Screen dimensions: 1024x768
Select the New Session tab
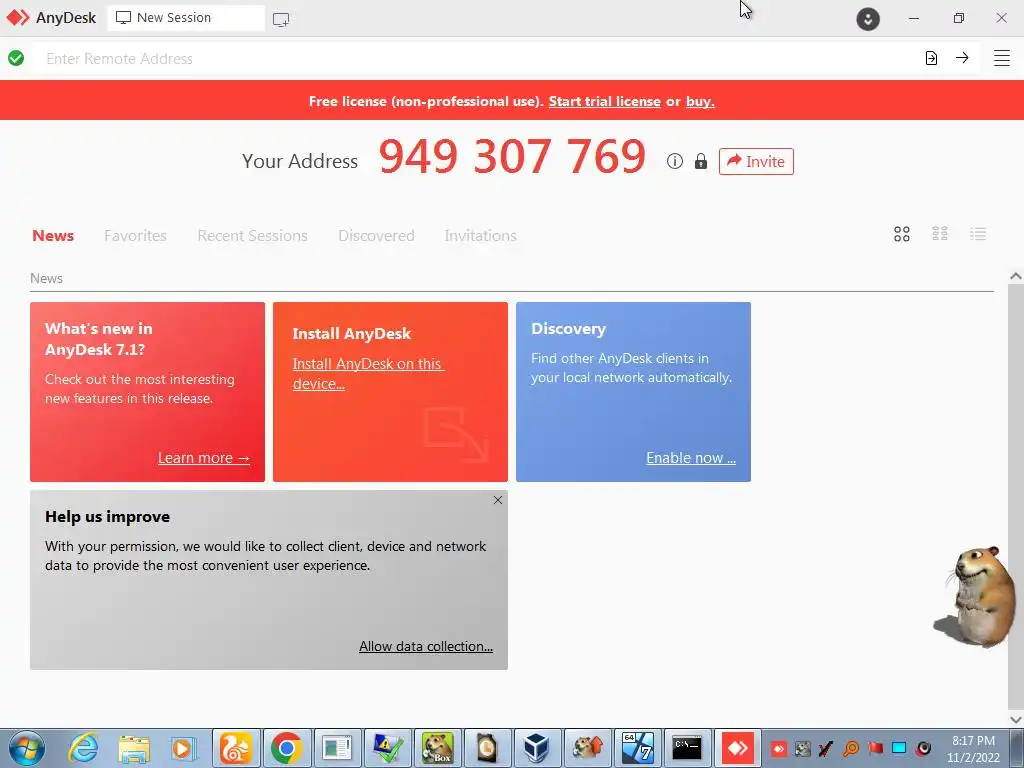coord(185,18)
